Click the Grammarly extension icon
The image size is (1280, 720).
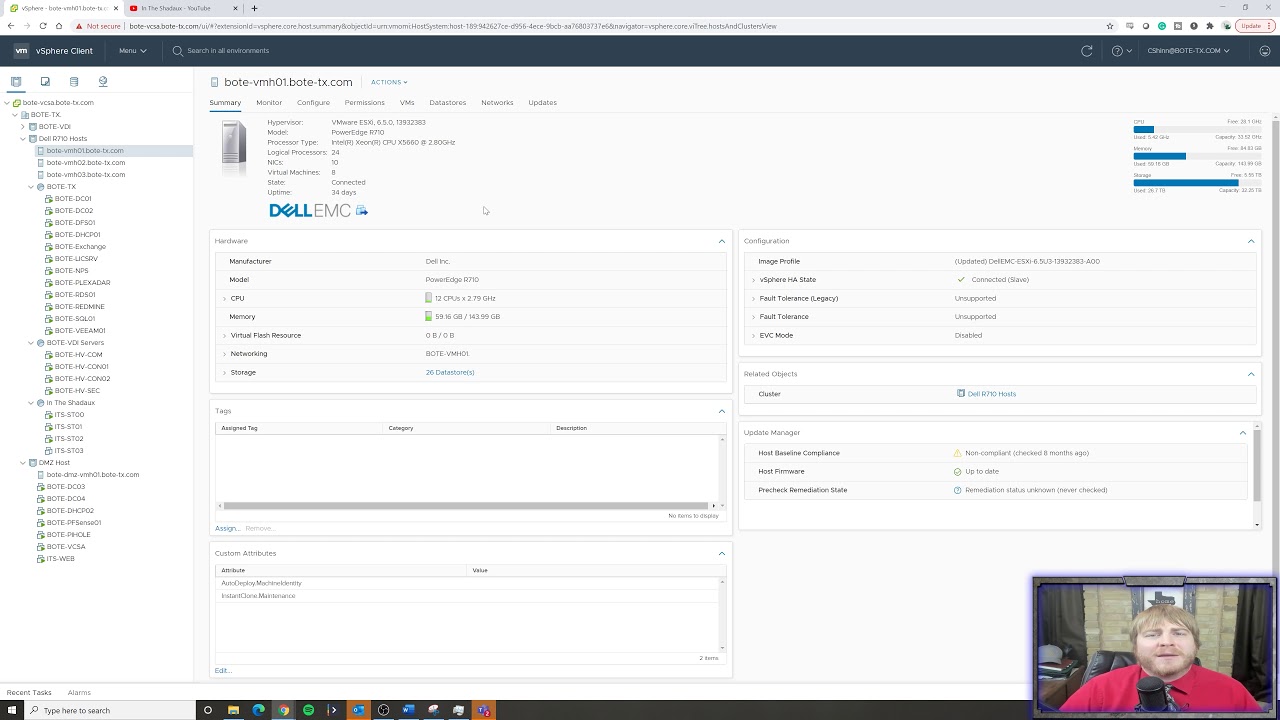[x=1162, y=26]
